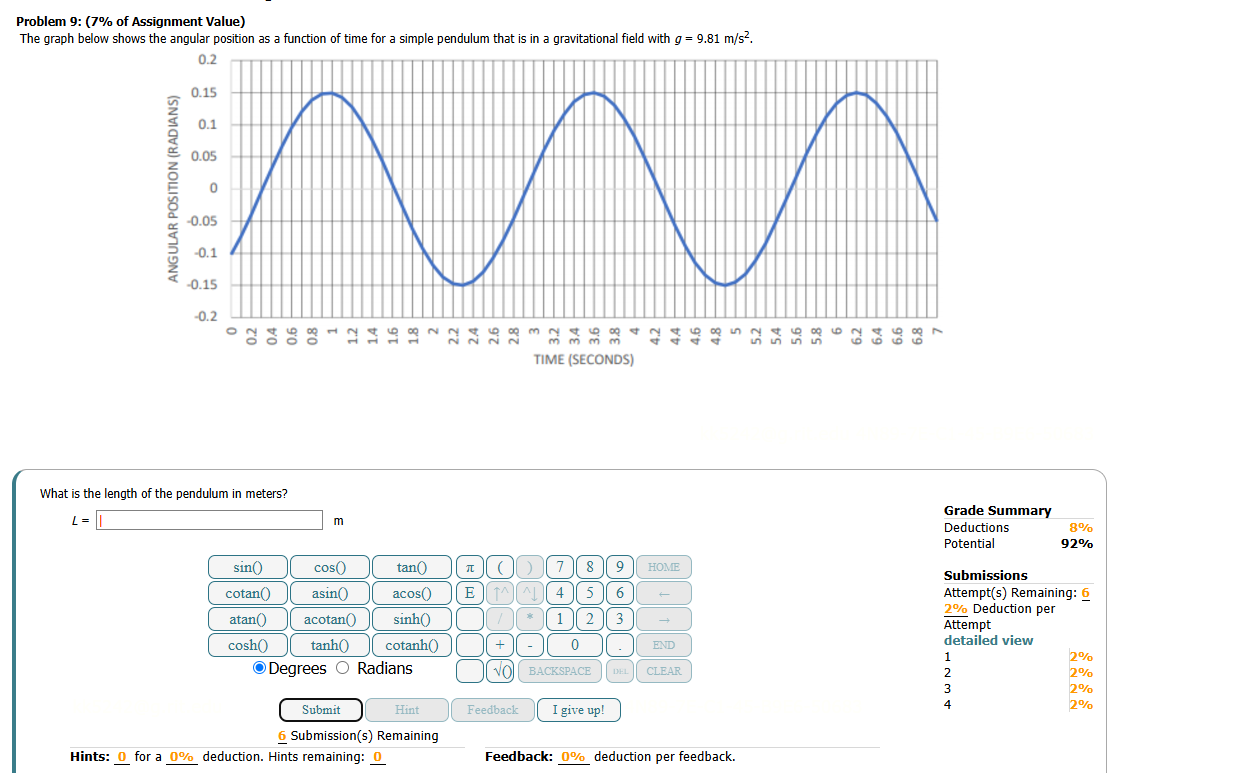The width and height of the screenshot is (1233, 773).
Task: Click the square root √() key
Action: pyautogui.click(x=500, y=670)
